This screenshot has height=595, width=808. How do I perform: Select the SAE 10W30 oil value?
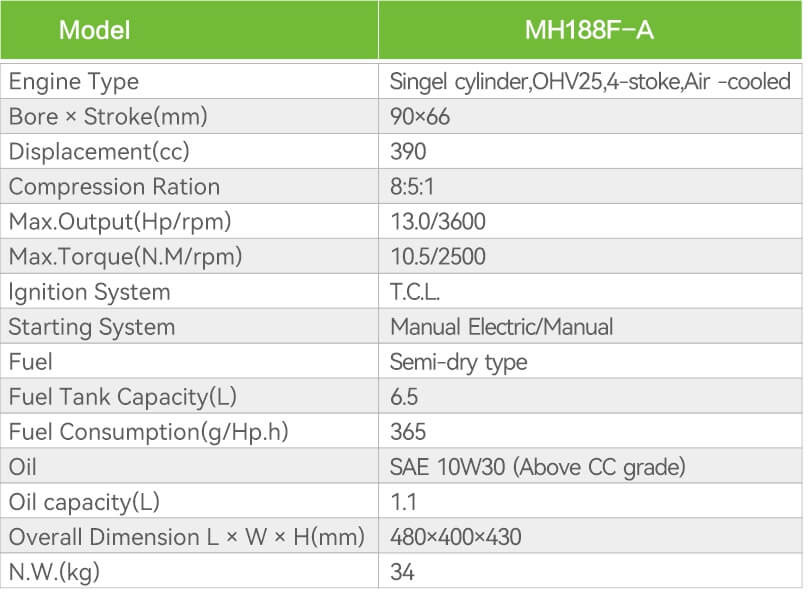[x=538, y=467]
